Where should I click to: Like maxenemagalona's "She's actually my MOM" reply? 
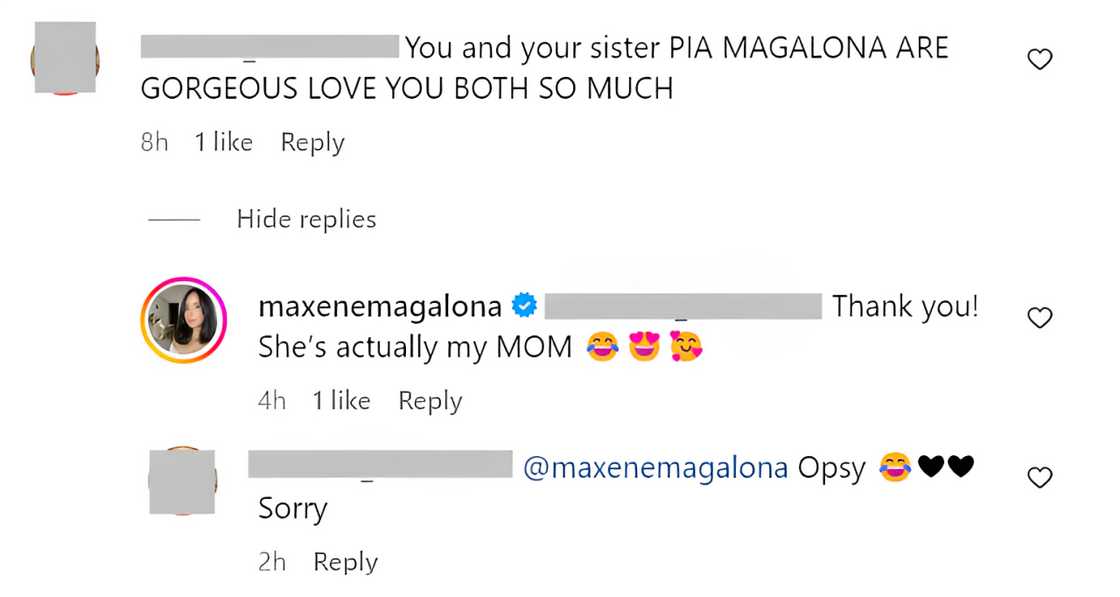(x=1040, y=318)
